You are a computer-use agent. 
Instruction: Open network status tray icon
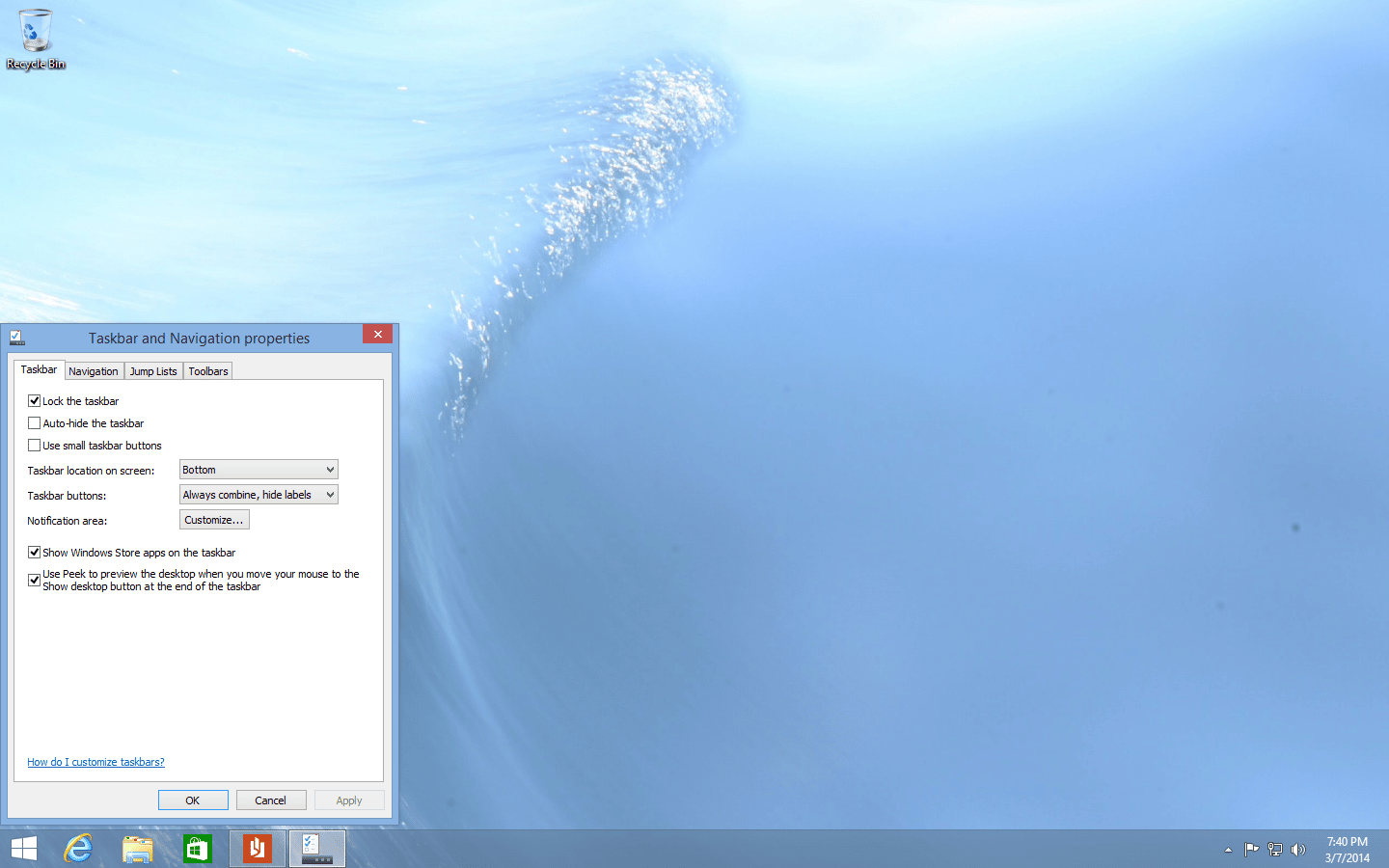point(1274,850)
